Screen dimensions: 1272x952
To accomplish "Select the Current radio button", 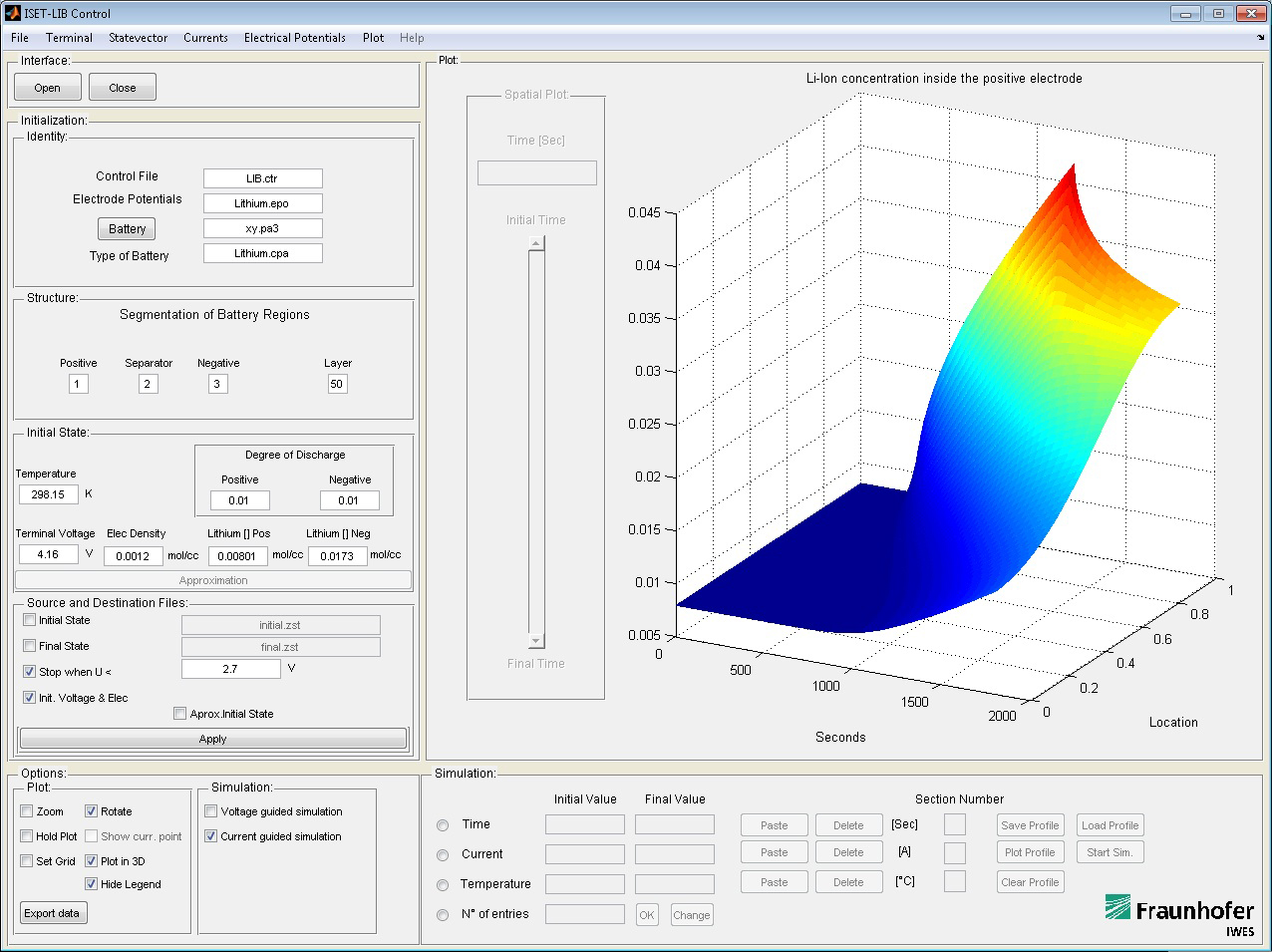I will coord(443,855).
